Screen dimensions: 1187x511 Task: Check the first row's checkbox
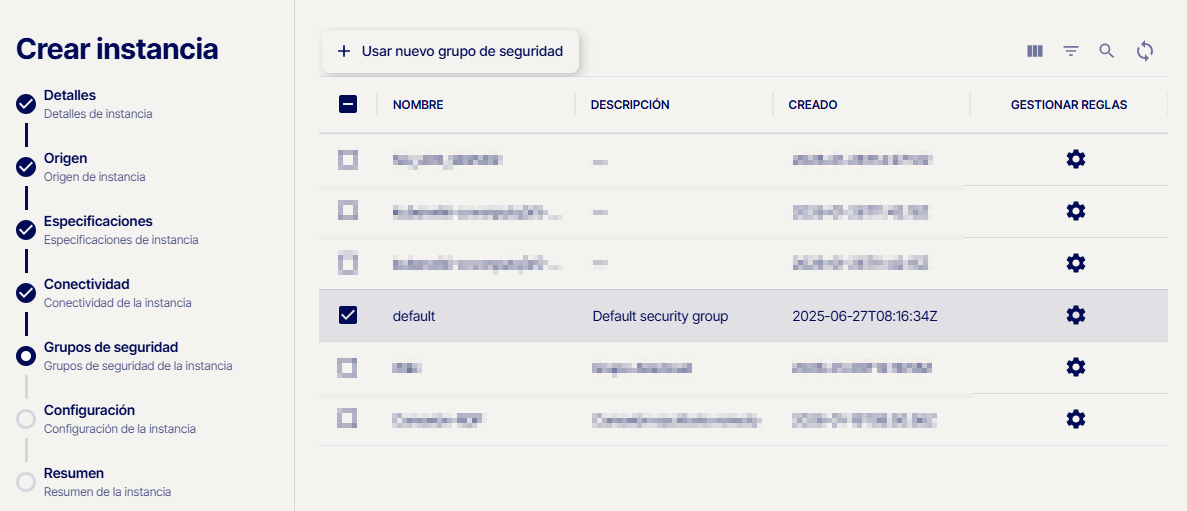pos(348,159)
